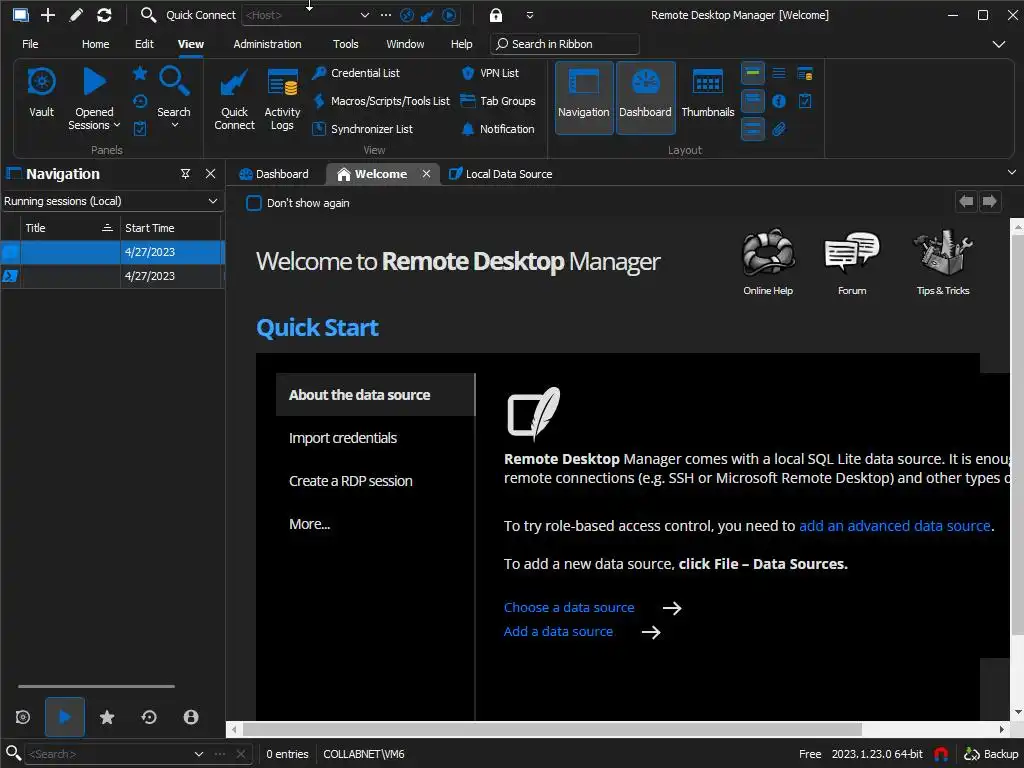Collapse the ribbon with chevron

(x=999, y=44)
